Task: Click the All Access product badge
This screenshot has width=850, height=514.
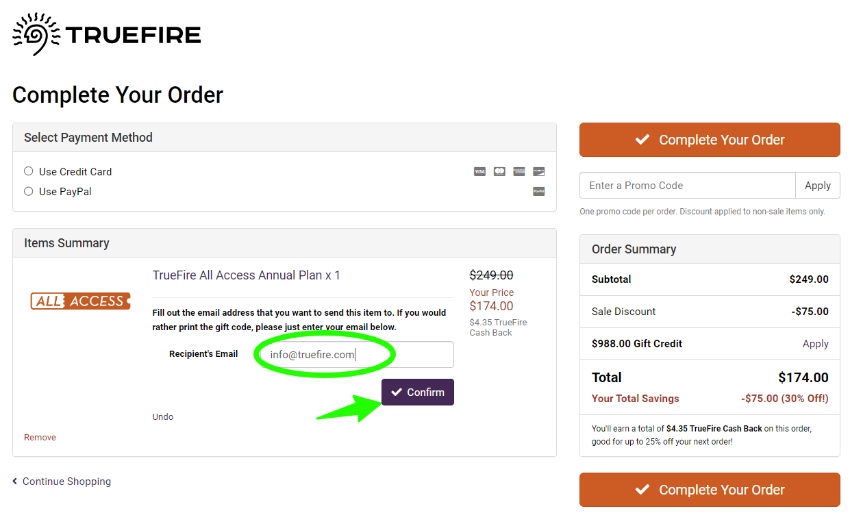Action: coord(80,301)
